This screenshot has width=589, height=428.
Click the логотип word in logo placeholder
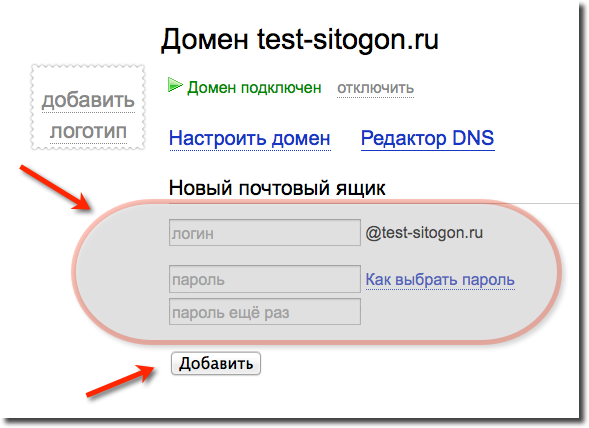click(x=88, y=132)
